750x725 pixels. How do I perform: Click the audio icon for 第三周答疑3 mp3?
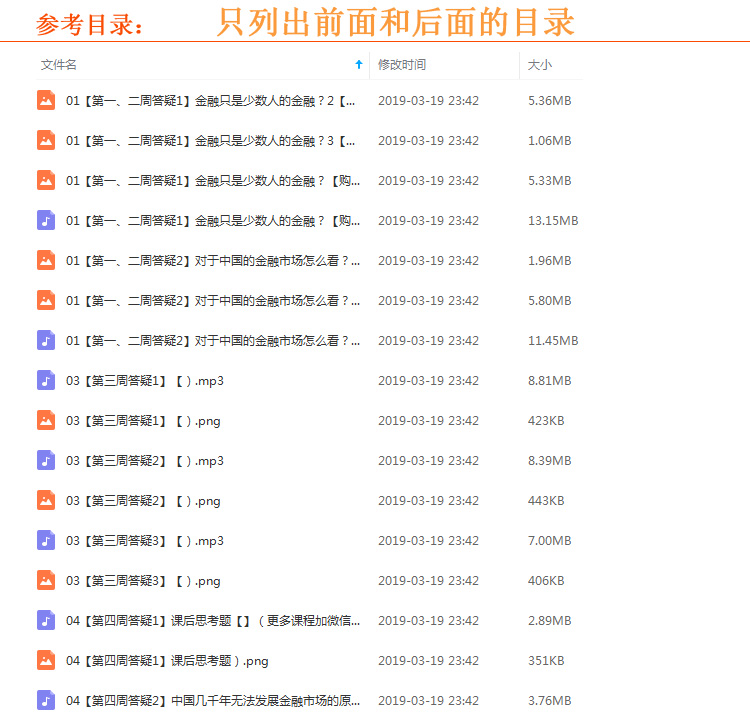pyautogui.click(x=46, y=540)
